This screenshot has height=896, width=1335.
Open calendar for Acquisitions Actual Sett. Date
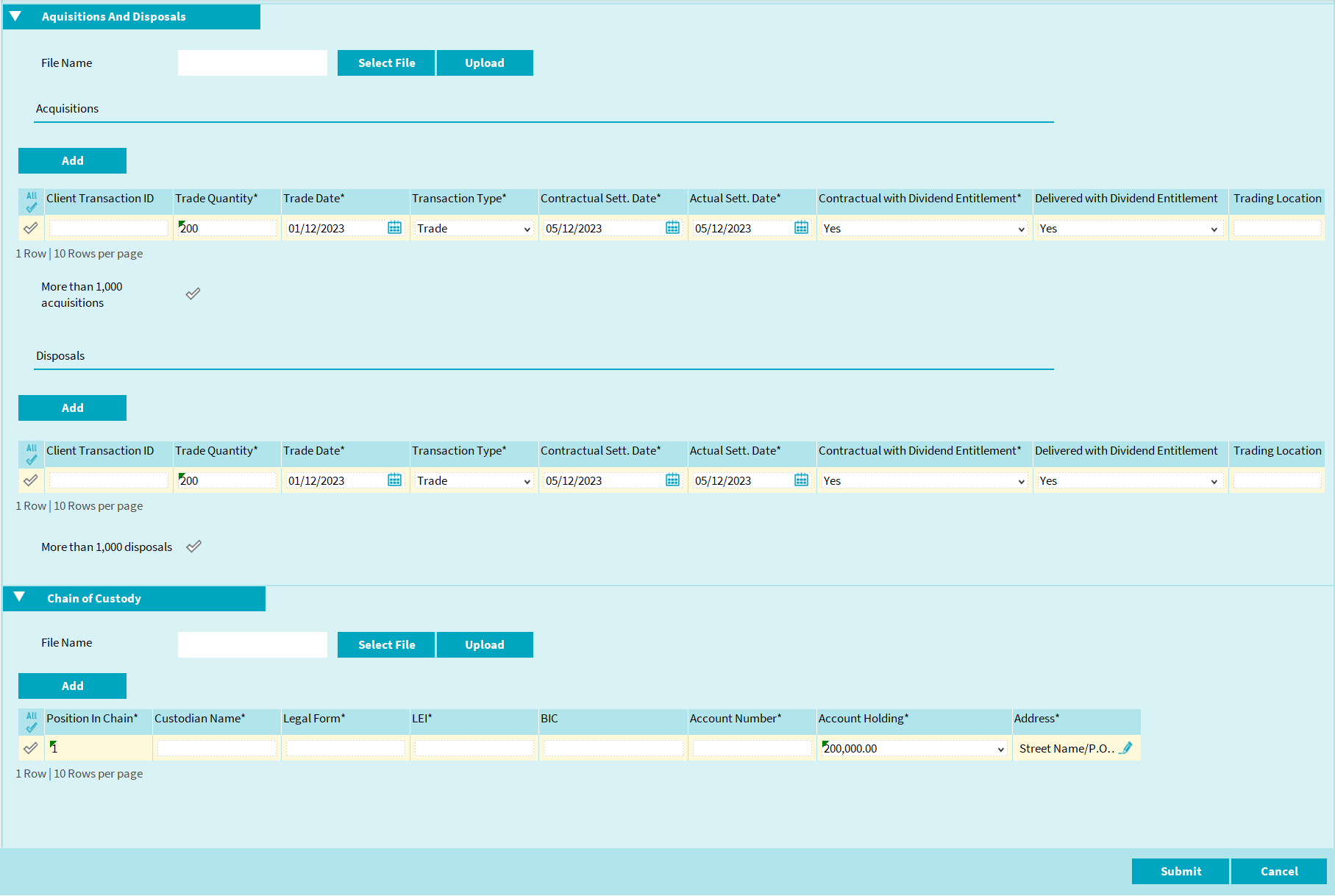click(801, 228)
